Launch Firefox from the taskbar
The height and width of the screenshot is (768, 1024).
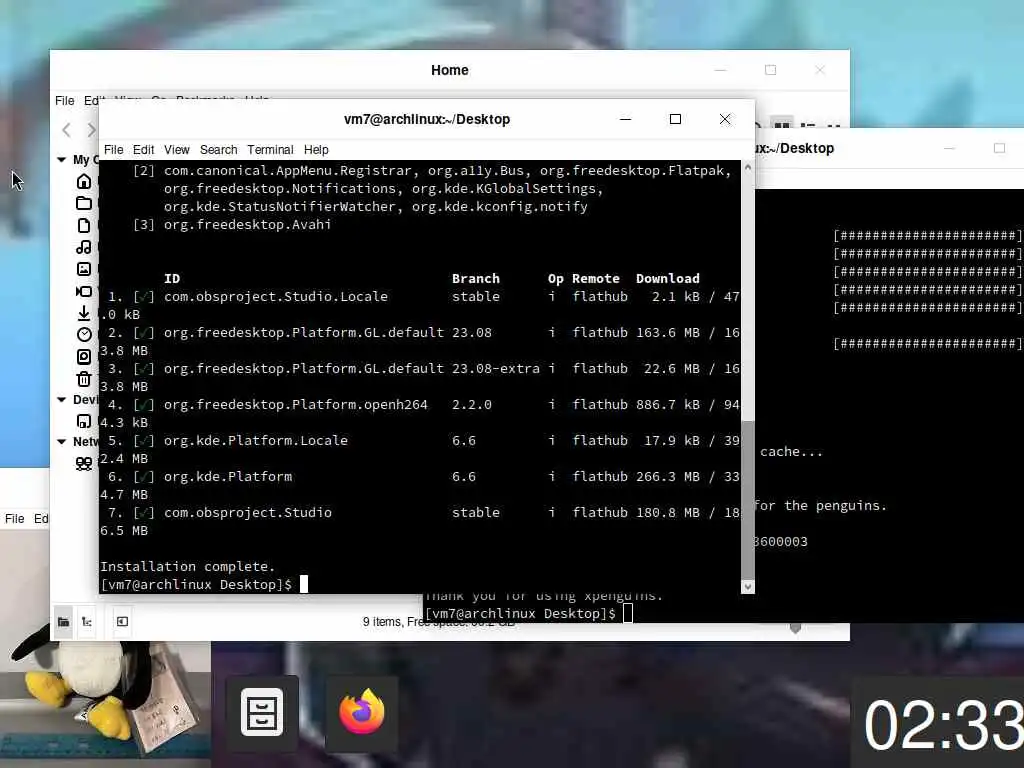coord(361,712)
